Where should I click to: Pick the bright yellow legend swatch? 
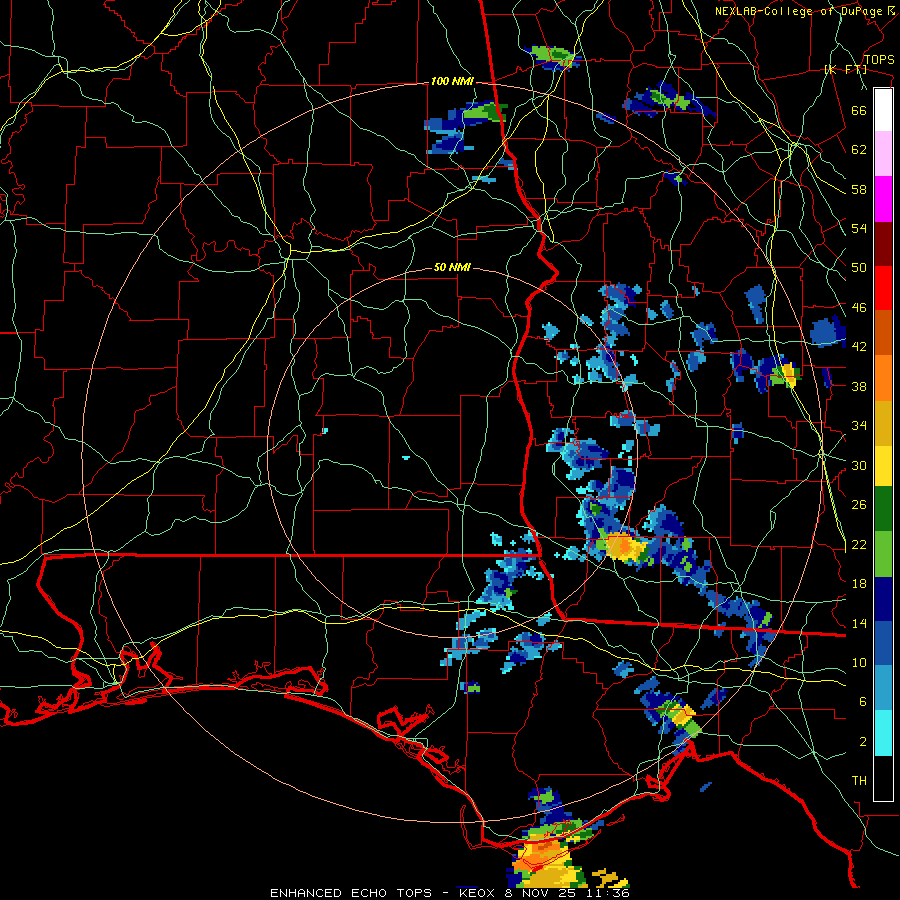(883, 465)
